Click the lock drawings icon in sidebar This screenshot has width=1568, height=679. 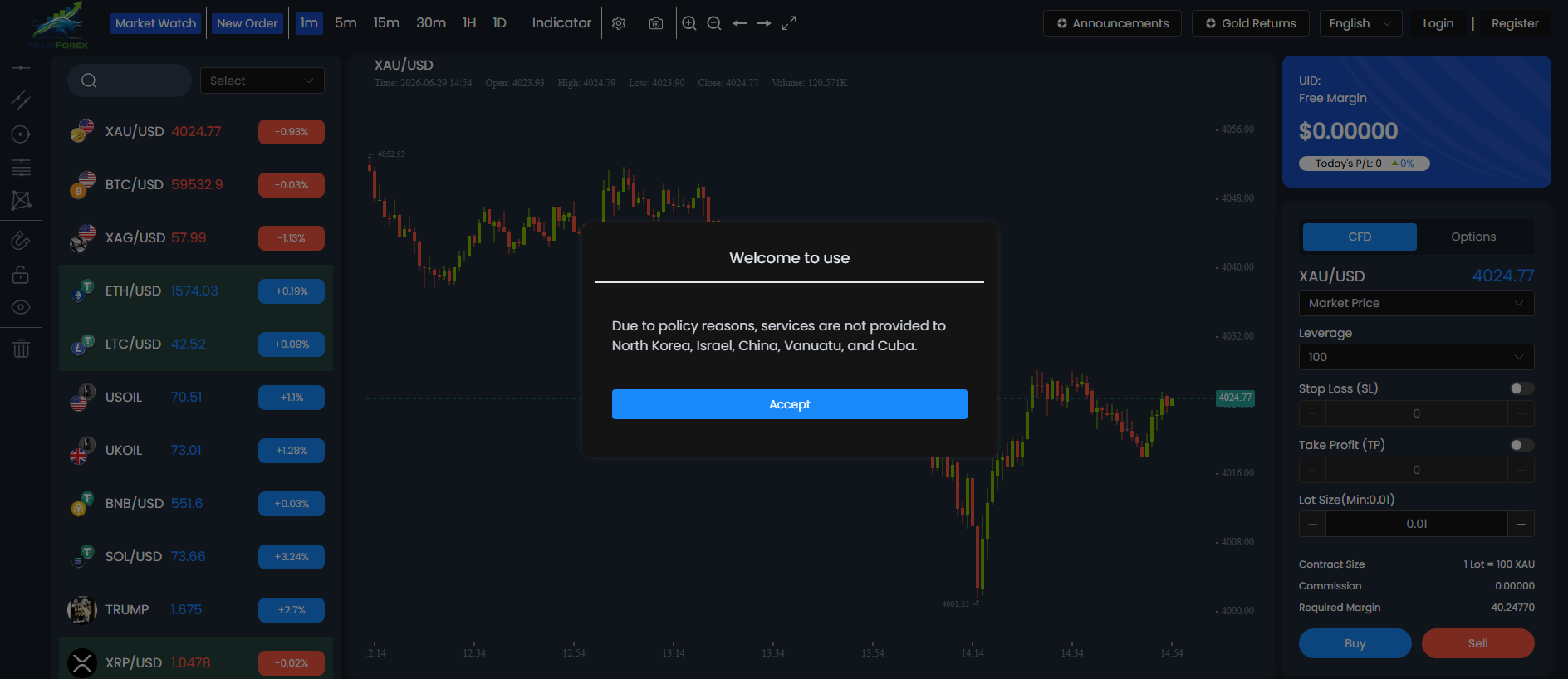point(21,275)
